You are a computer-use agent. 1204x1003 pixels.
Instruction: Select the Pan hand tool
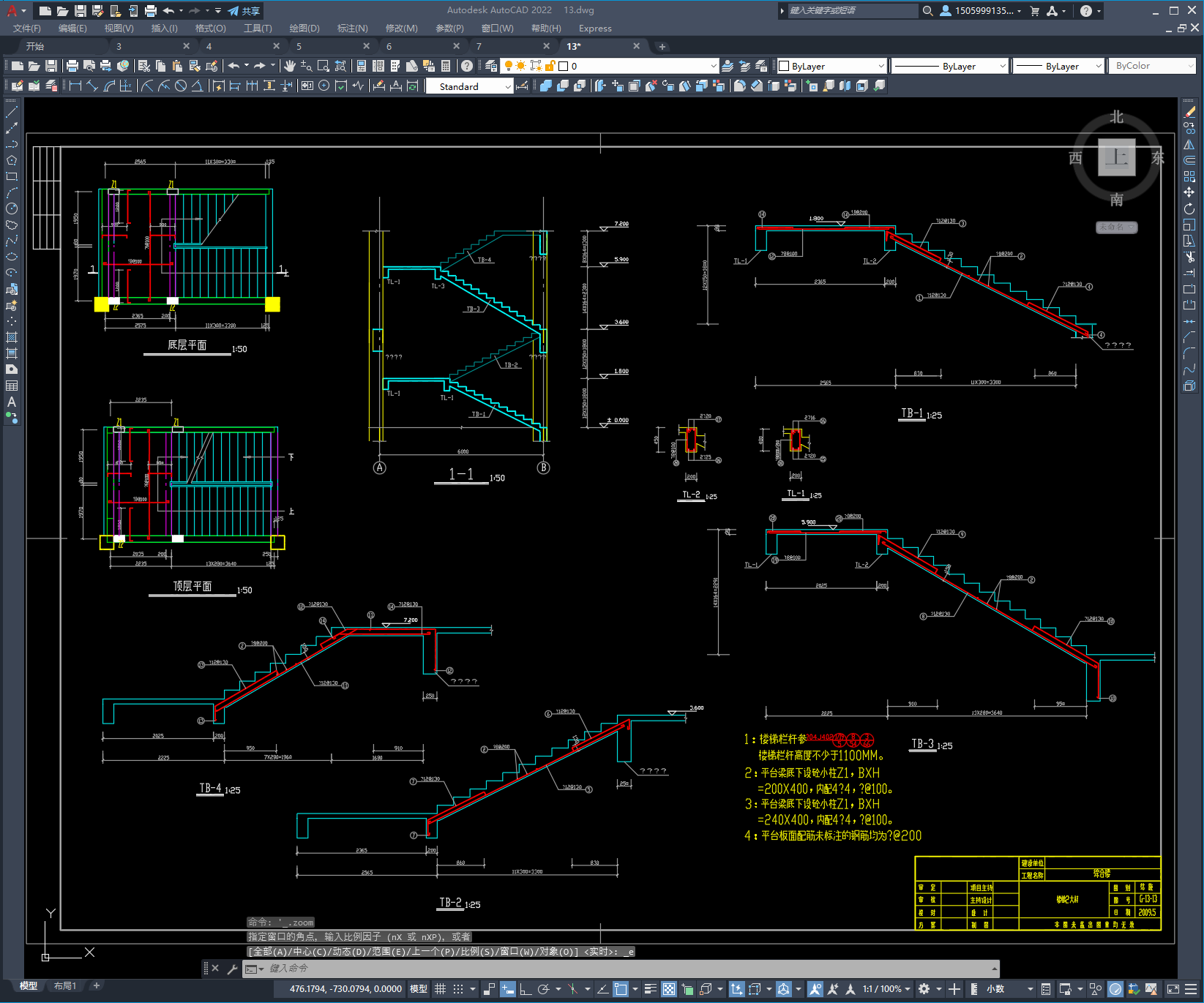pyautogui.click(x=290, y=66)
